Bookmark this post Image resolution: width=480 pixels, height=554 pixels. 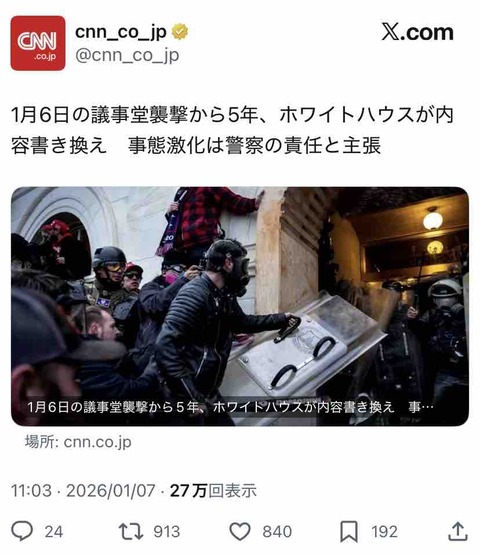pos(349,531)
